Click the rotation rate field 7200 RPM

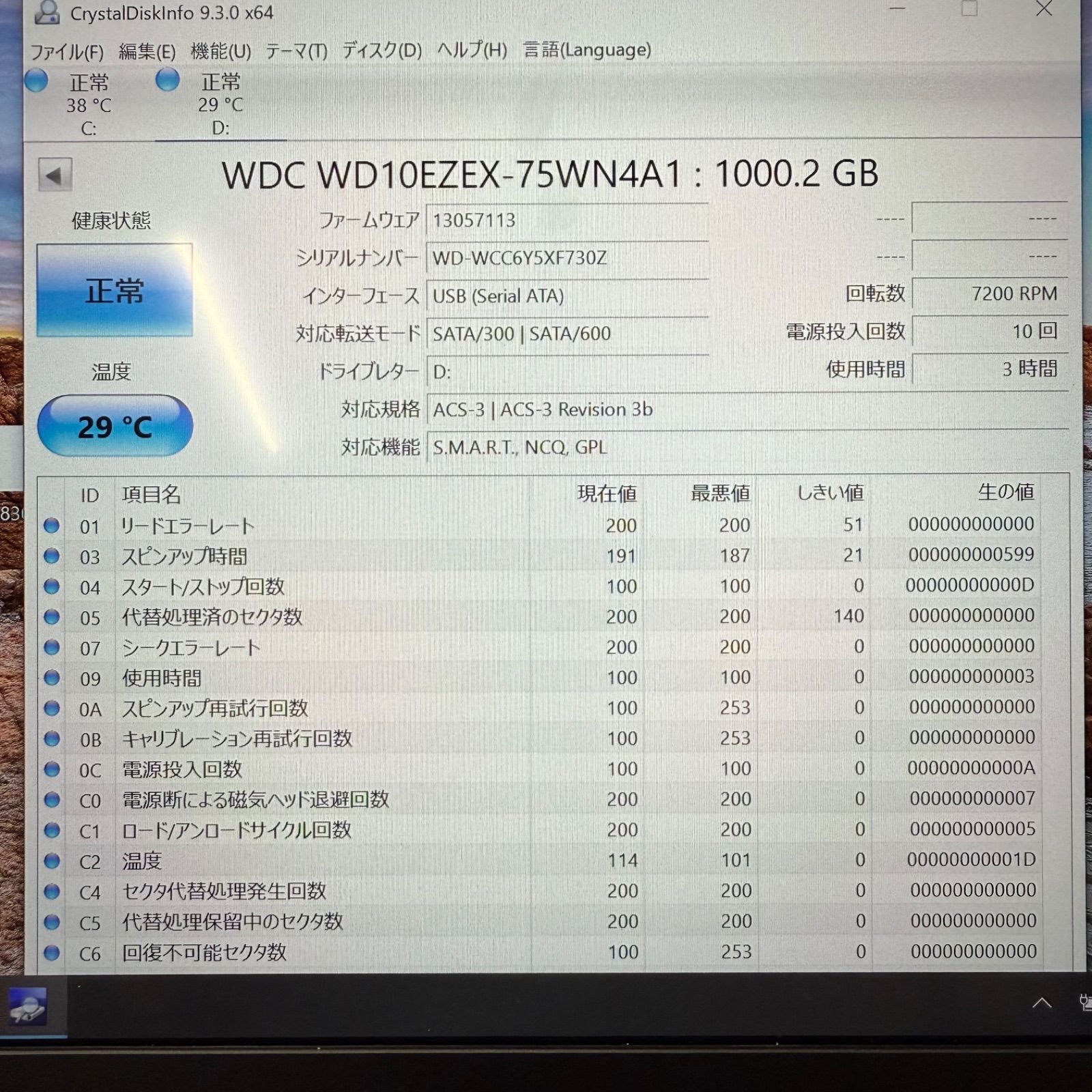[x=990, y=293]
